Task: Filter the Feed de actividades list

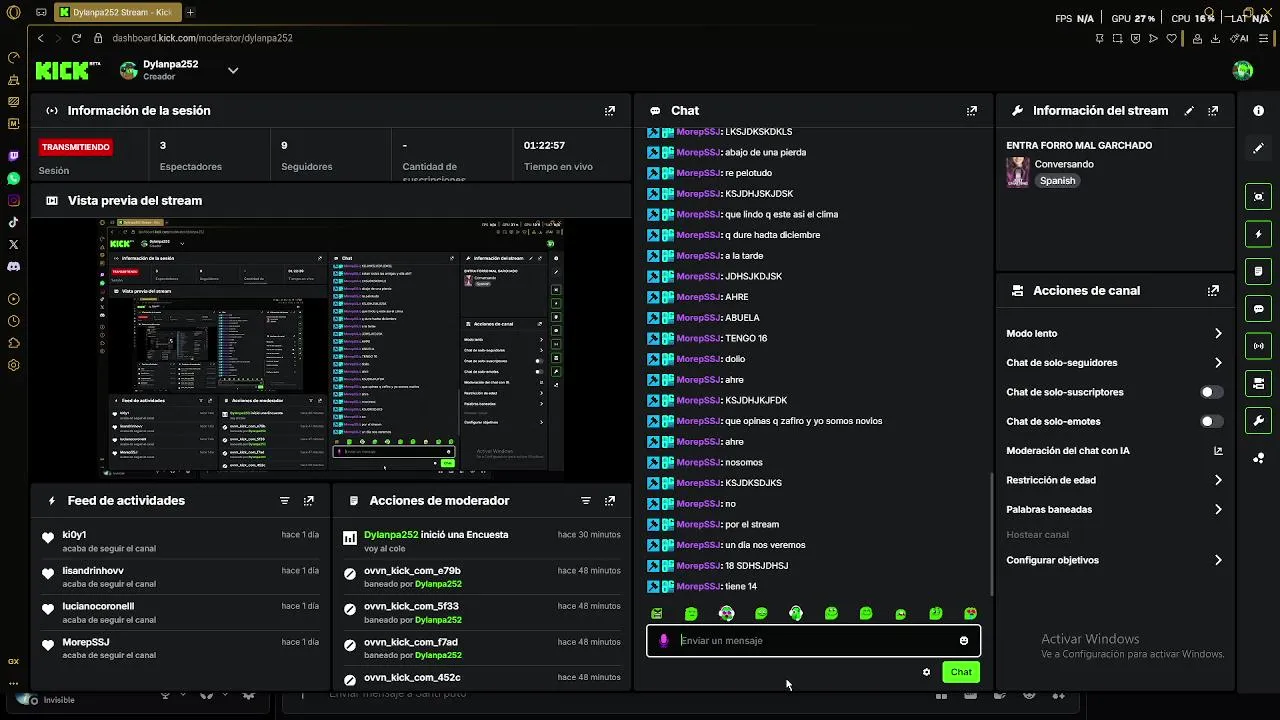Action: 284,501
